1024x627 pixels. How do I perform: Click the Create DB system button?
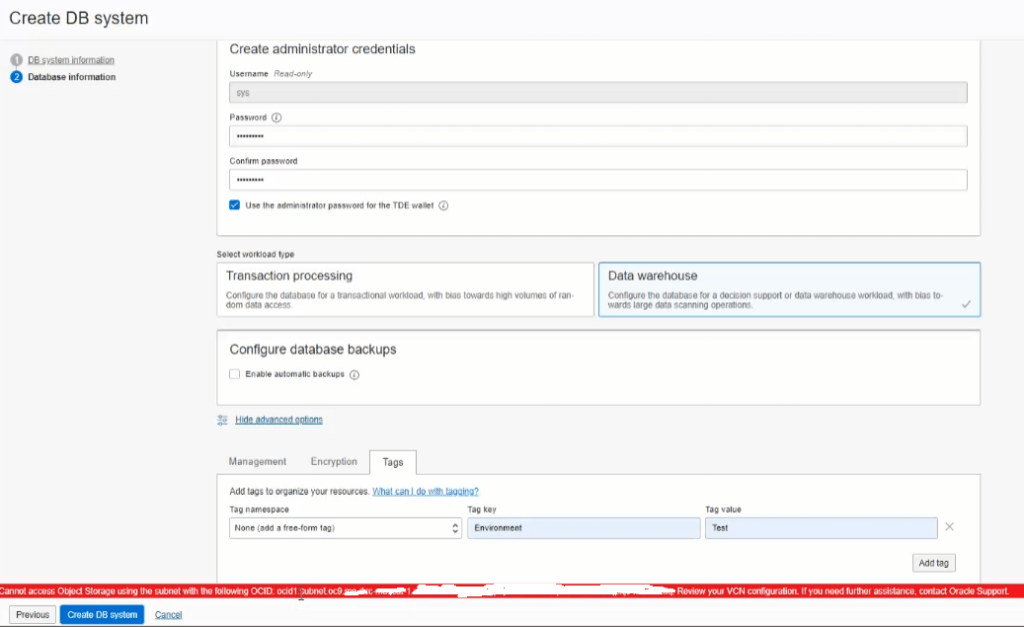point(102,615)
